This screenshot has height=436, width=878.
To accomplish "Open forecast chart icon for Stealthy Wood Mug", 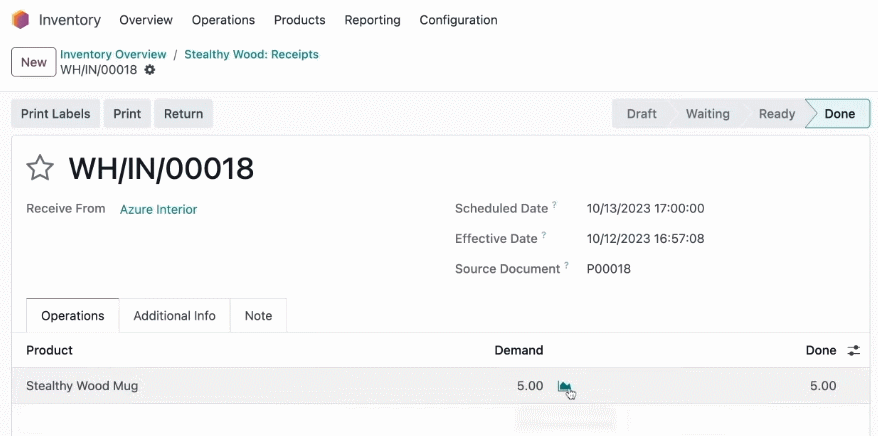I will [564, 386].
